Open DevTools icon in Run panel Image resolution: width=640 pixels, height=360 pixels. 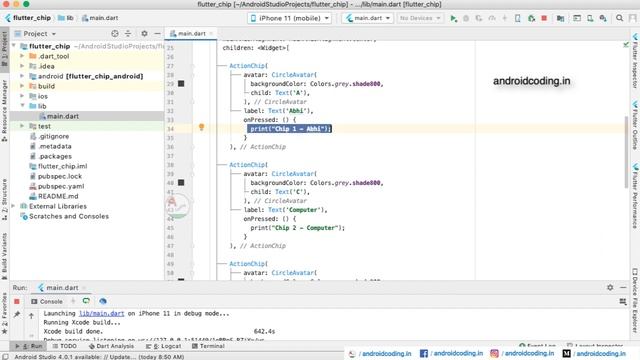102,301
